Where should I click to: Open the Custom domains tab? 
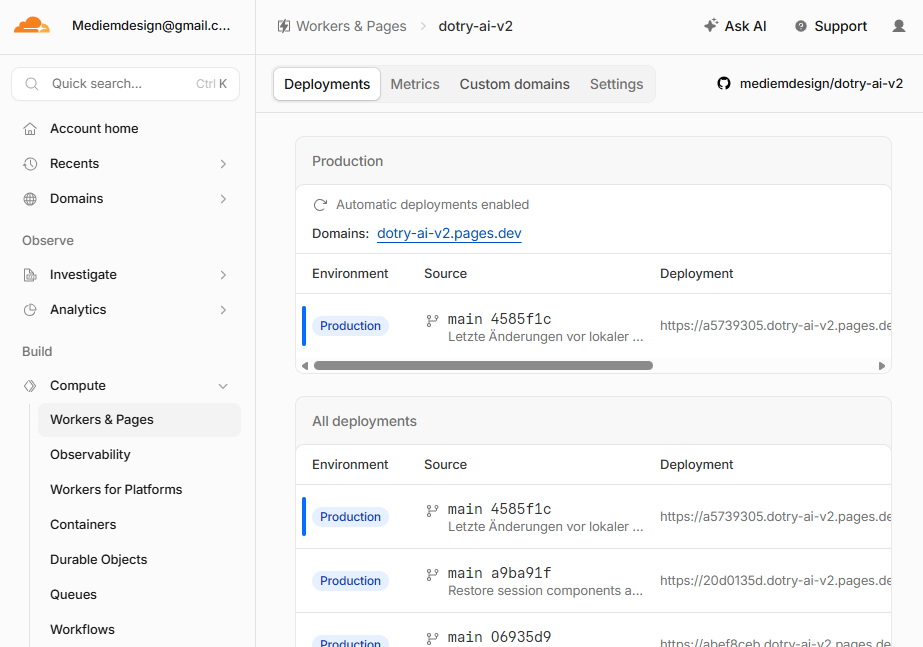click(514, 84)
